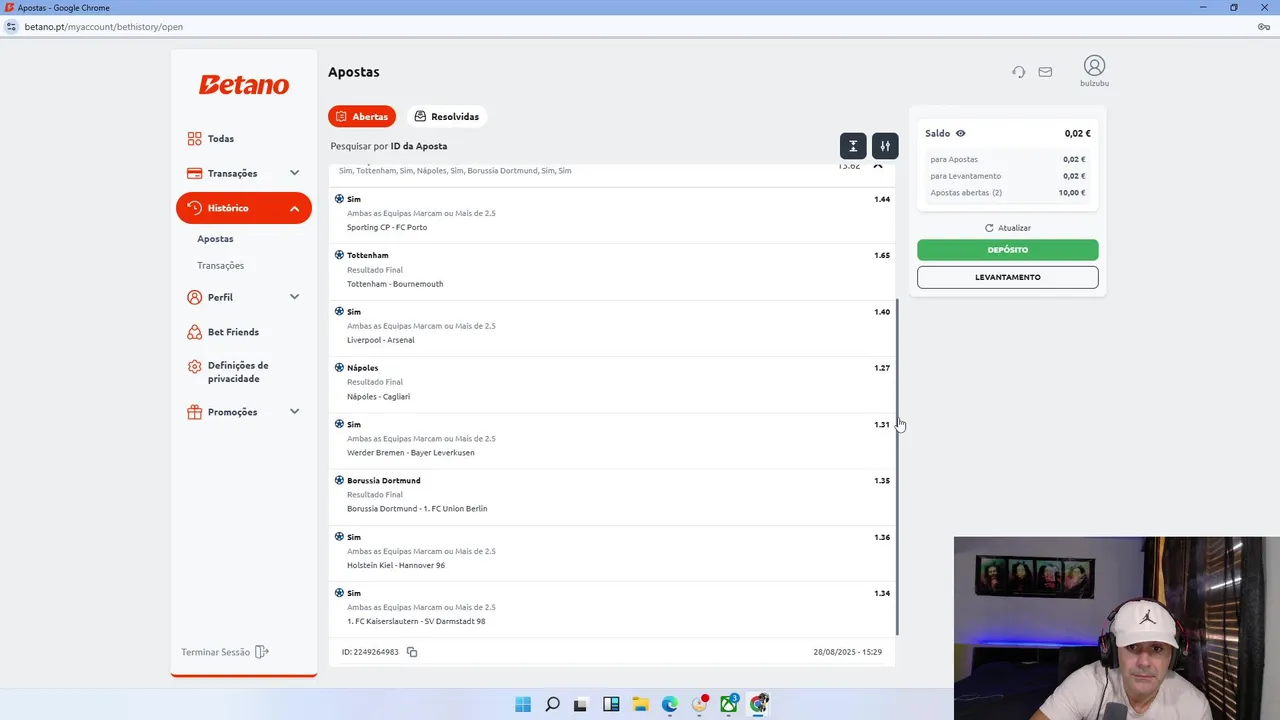The height and width of the screenshot is (720, 1280).
Task: Click the Sporting CP - FC Porto match
Action: pyautogui.click(x=387, y=227)
